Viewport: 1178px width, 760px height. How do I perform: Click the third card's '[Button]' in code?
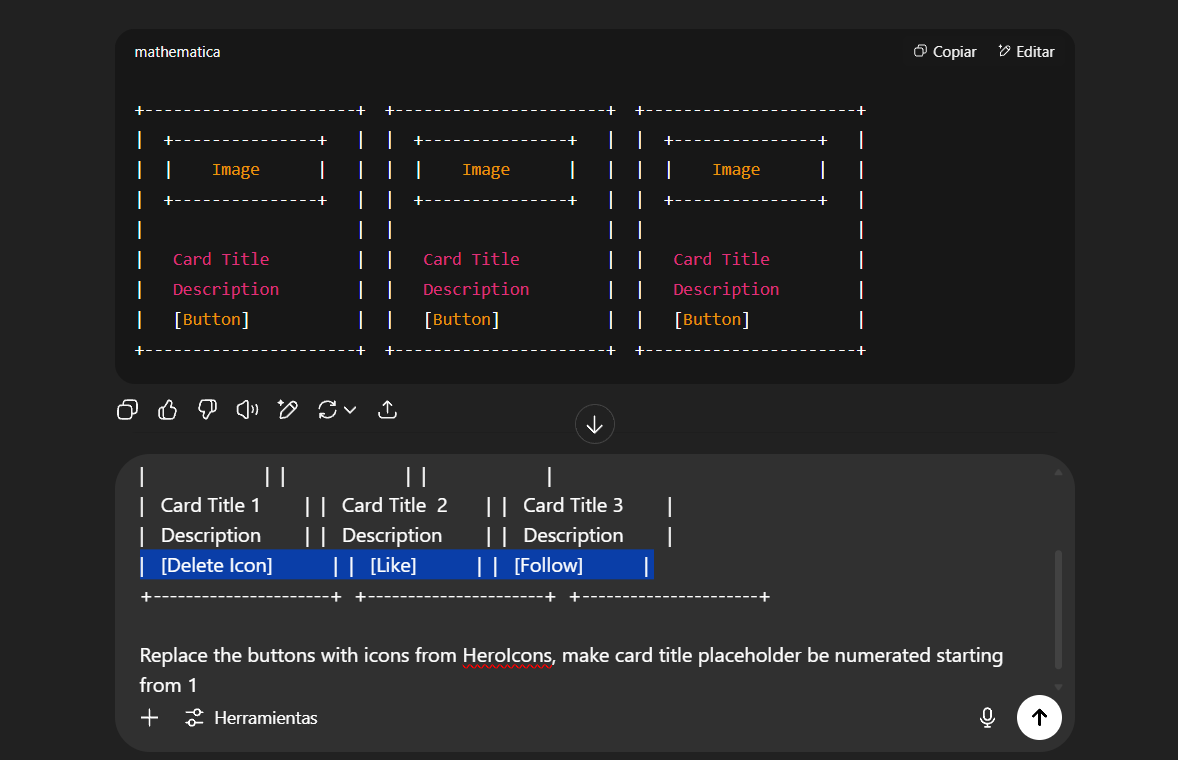(x=712, y=319)
